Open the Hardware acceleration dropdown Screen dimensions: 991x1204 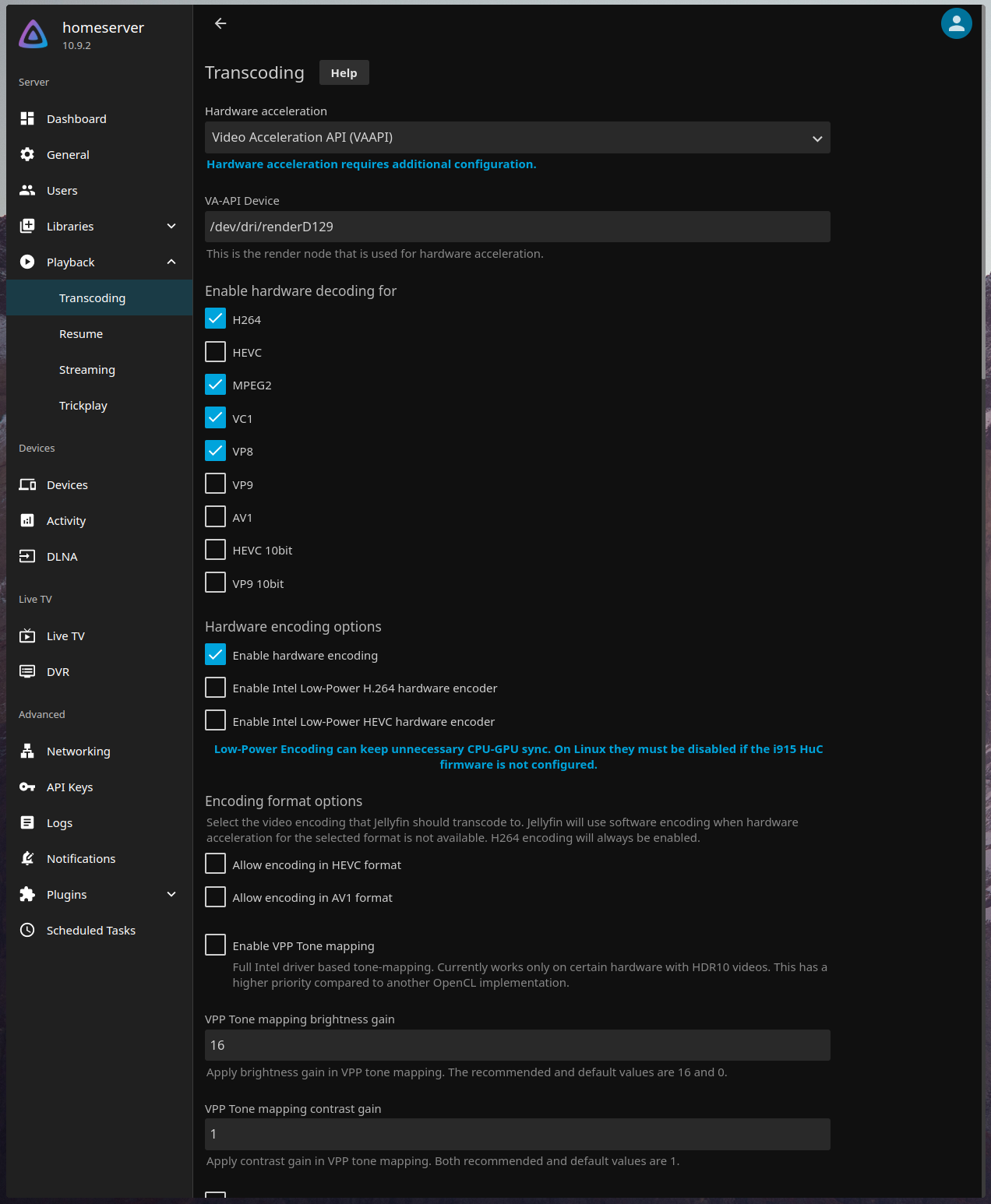click(517, 138)
